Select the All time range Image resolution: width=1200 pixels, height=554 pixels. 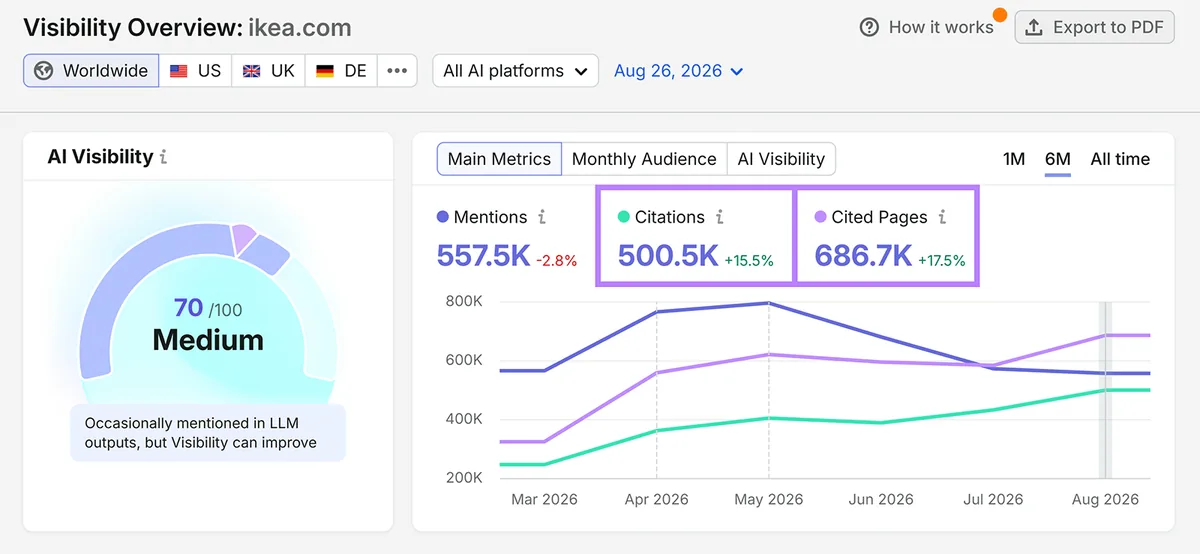coord(1120,159)
